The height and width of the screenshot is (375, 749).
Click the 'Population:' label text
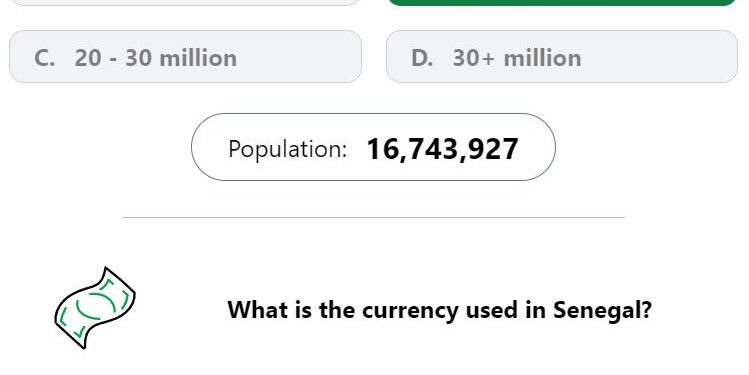[x=288, y=149]
